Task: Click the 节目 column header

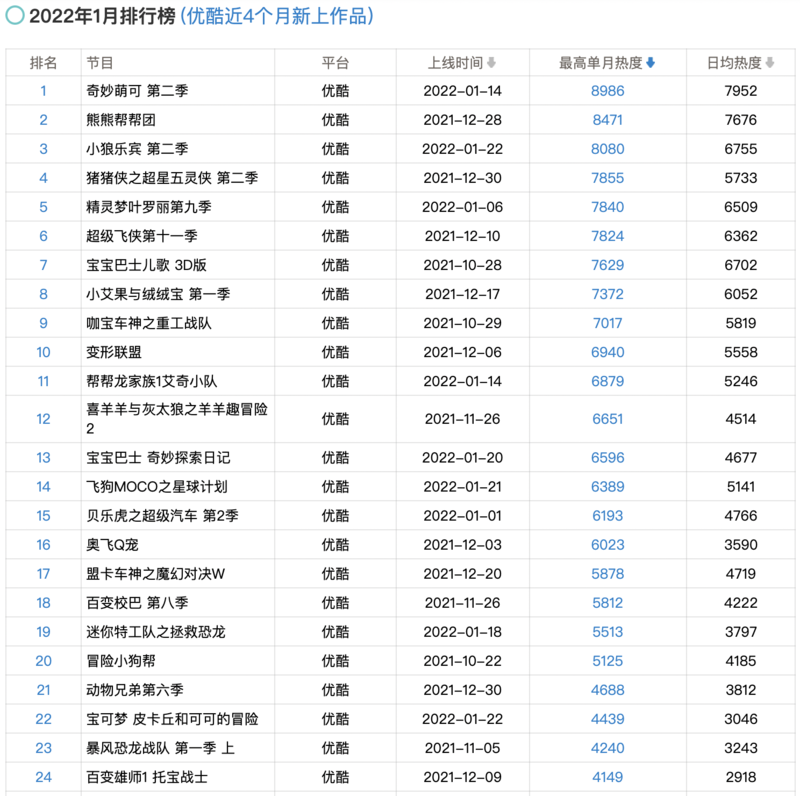Action: click(x=99, y=63)
